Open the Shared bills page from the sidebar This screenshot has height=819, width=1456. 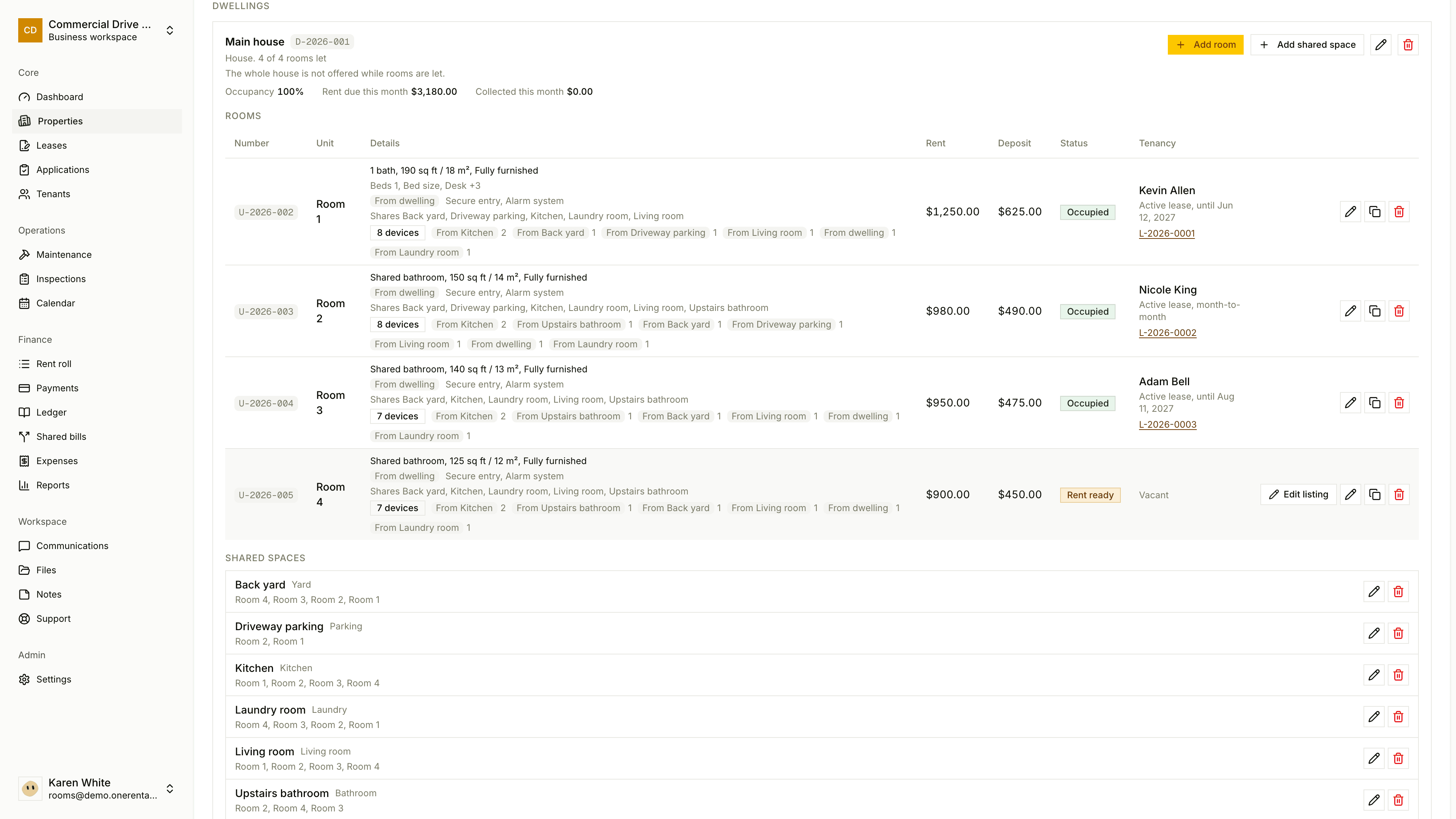click(x=61, y=436)
